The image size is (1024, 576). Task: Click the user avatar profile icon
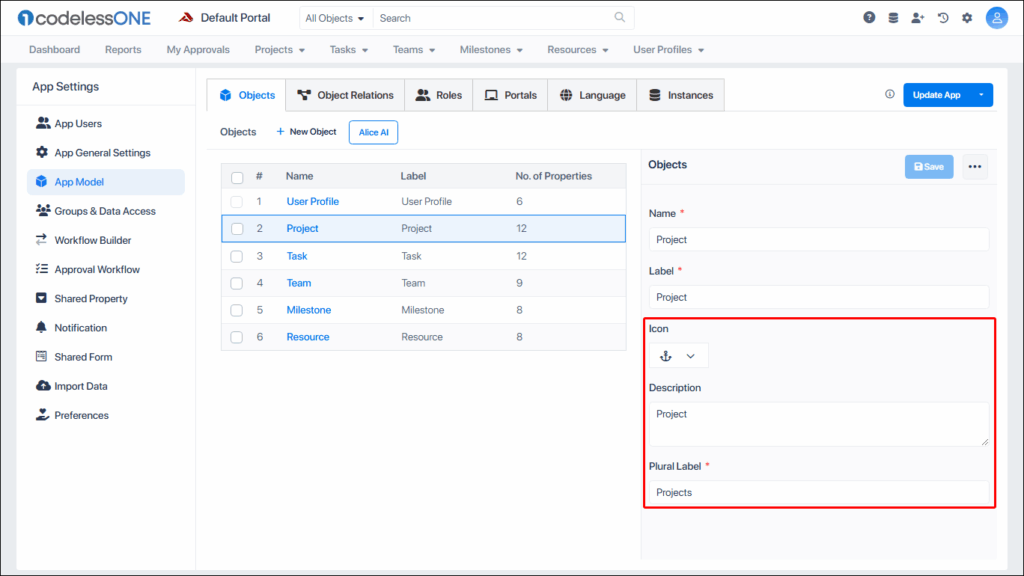click(x=996, y=18)
